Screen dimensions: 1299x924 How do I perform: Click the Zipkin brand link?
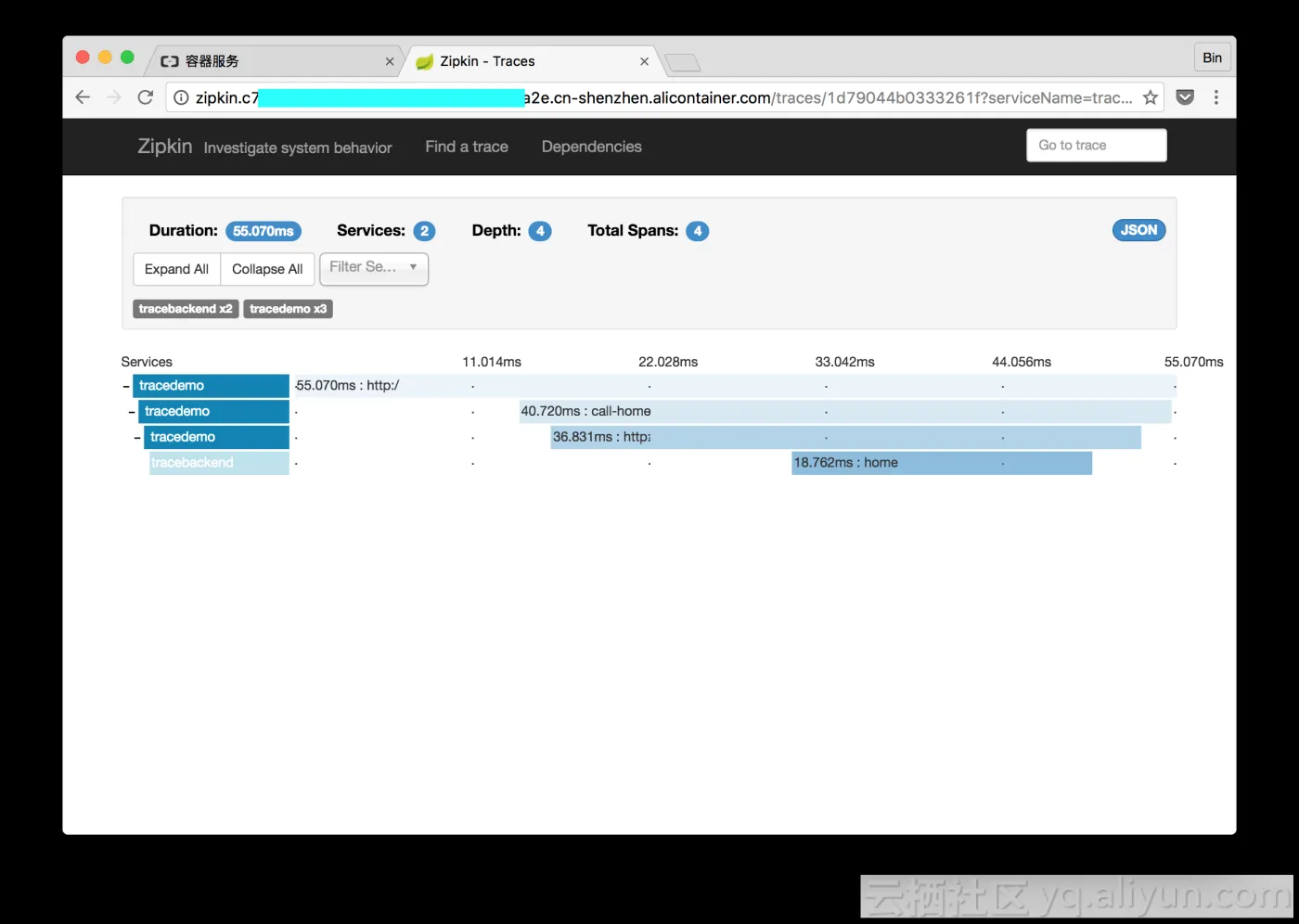(165, 147)
